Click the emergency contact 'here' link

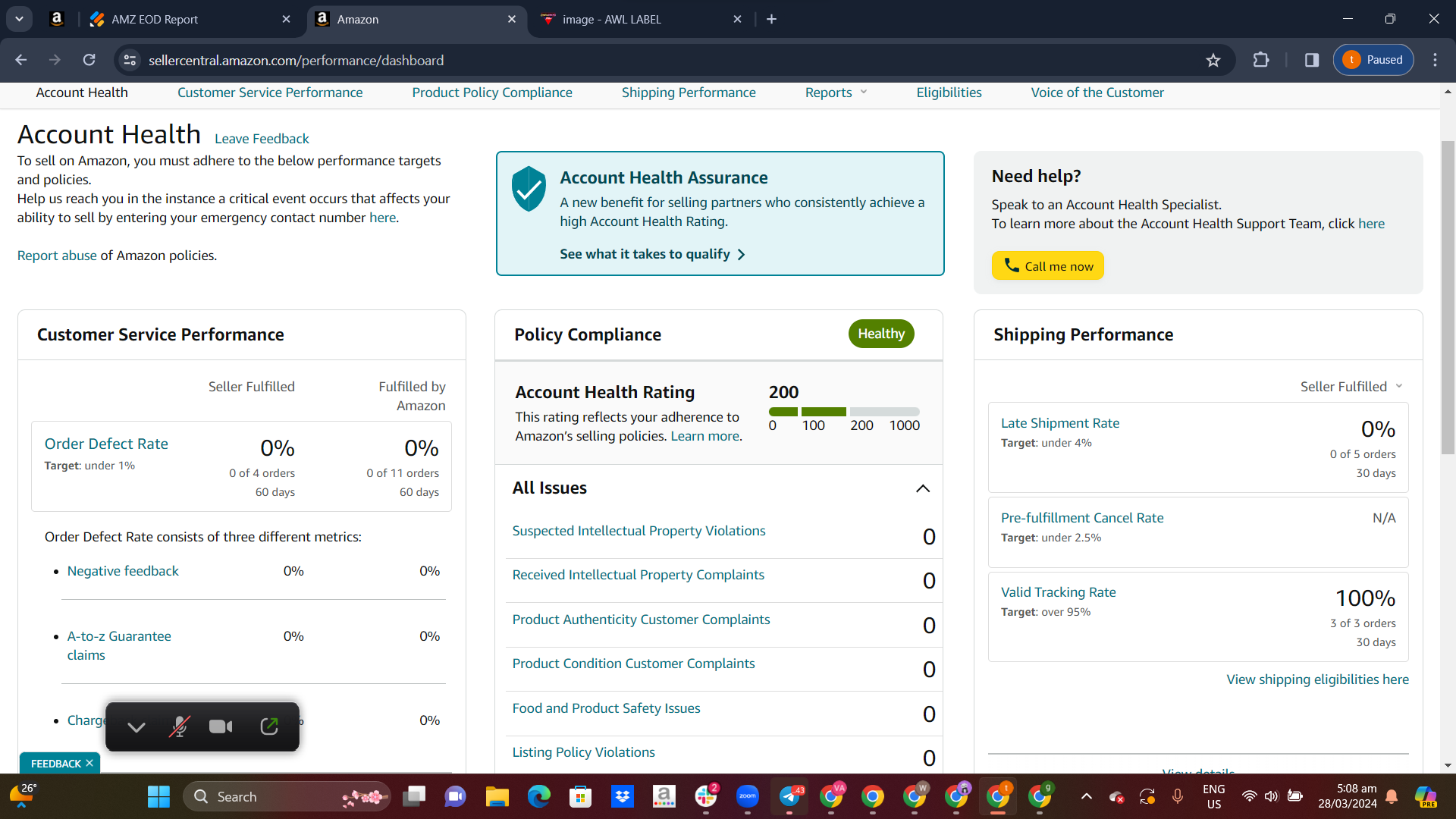pos(382,218)
